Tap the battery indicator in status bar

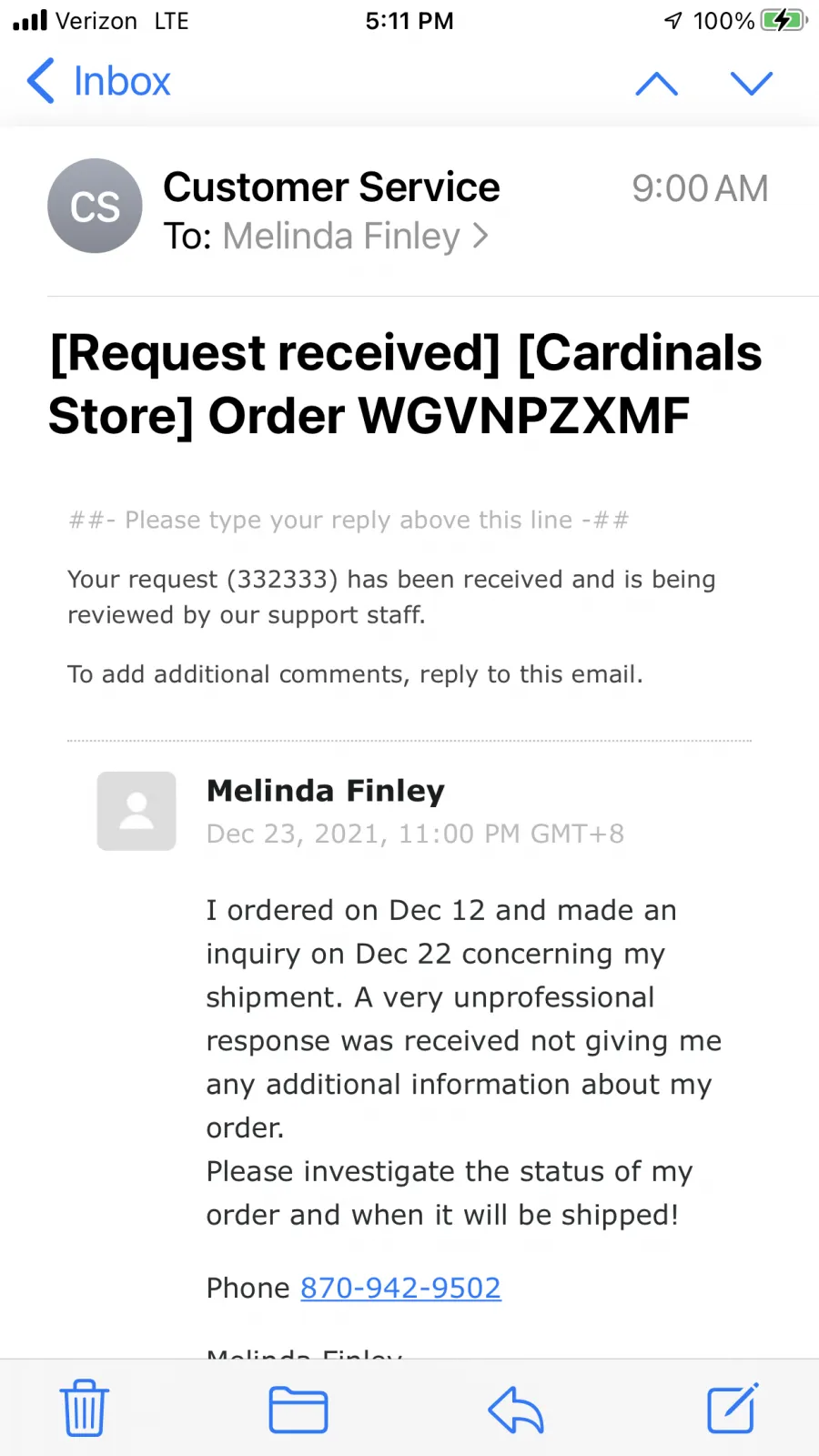784,20
